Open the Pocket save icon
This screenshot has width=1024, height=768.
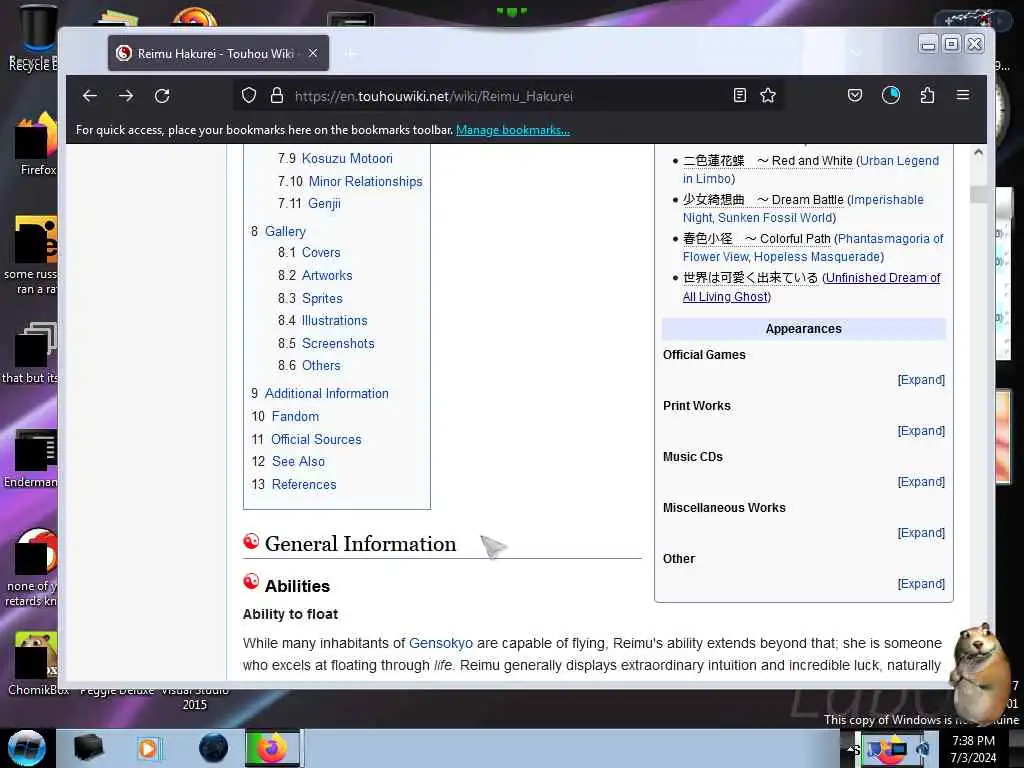pos(855,96)
